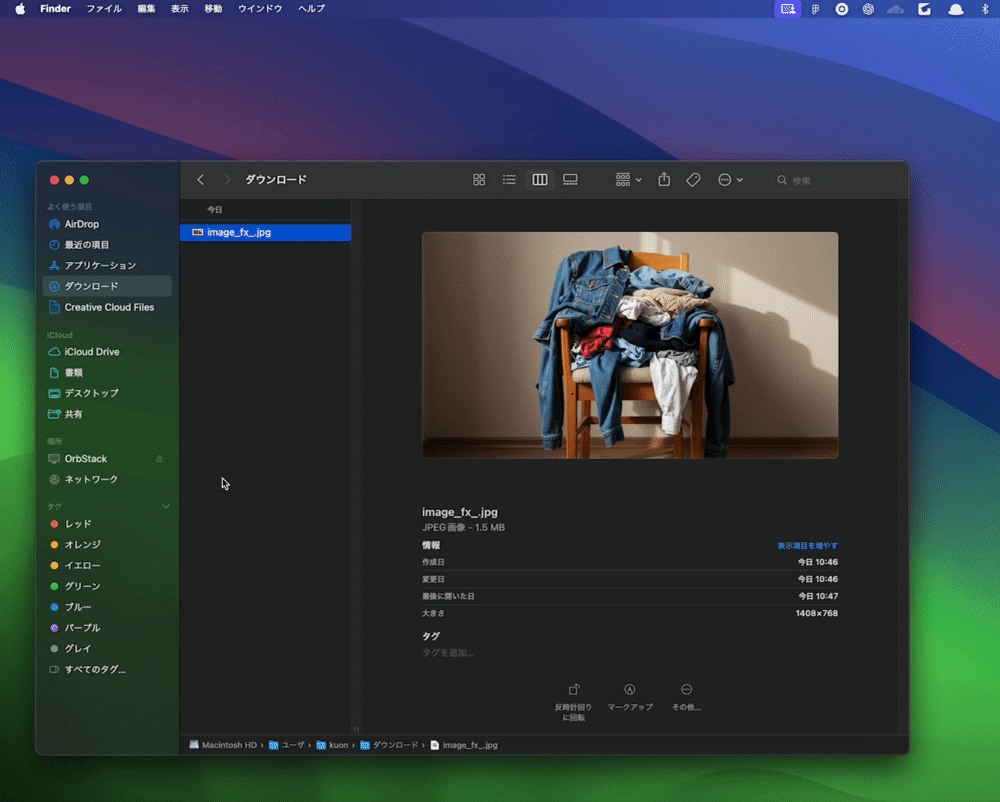
Task: Open the Finder menu
Action: tap(55, 9)
